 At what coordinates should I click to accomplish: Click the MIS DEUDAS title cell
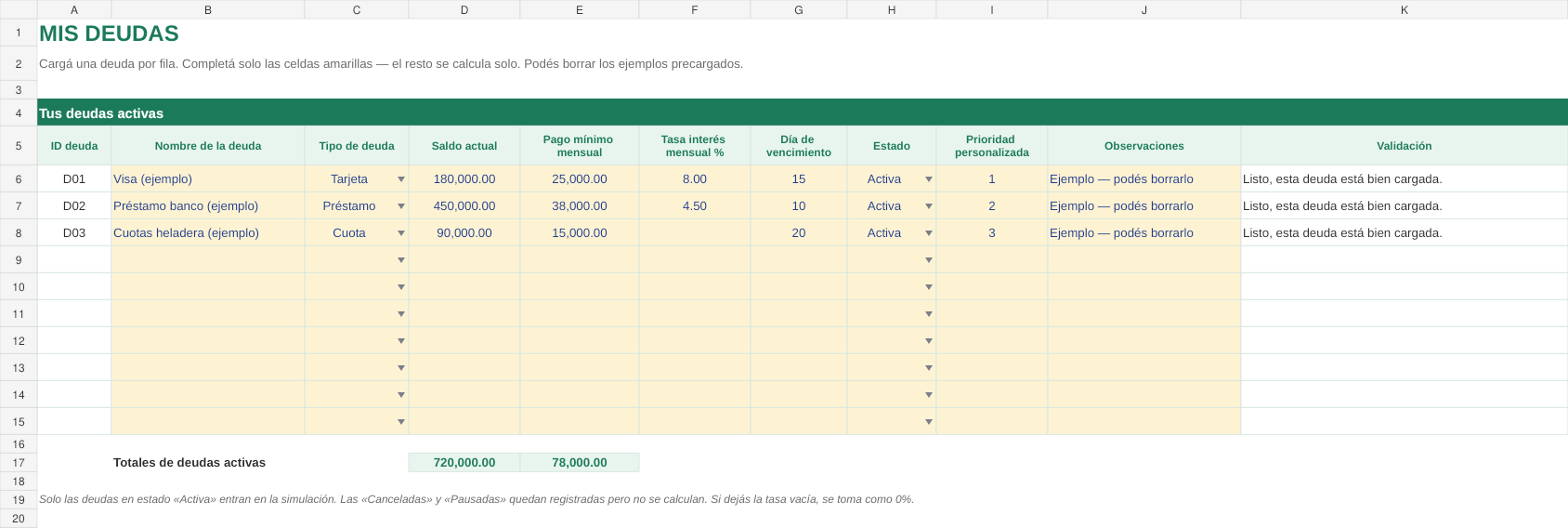[x=109, y=33]
